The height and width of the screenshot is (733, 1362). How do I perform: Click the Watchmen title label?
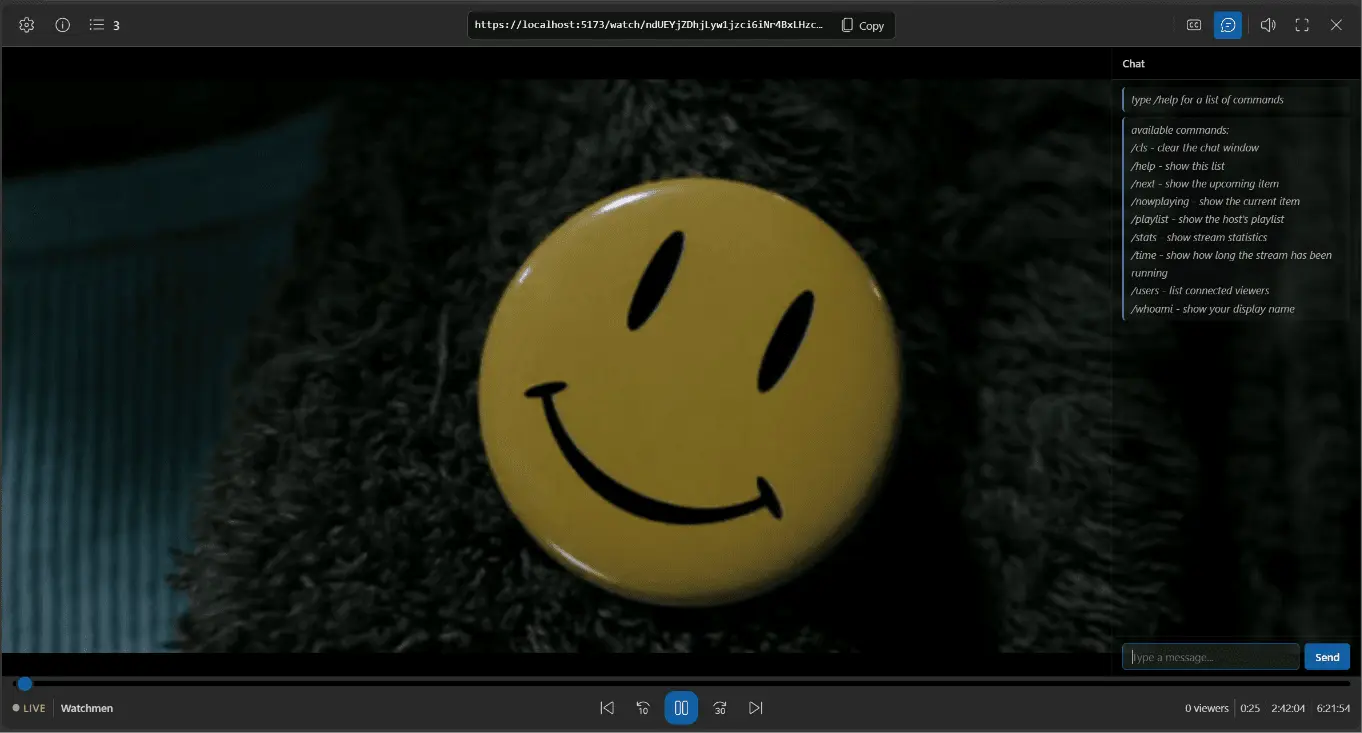[x=87, y=708]
